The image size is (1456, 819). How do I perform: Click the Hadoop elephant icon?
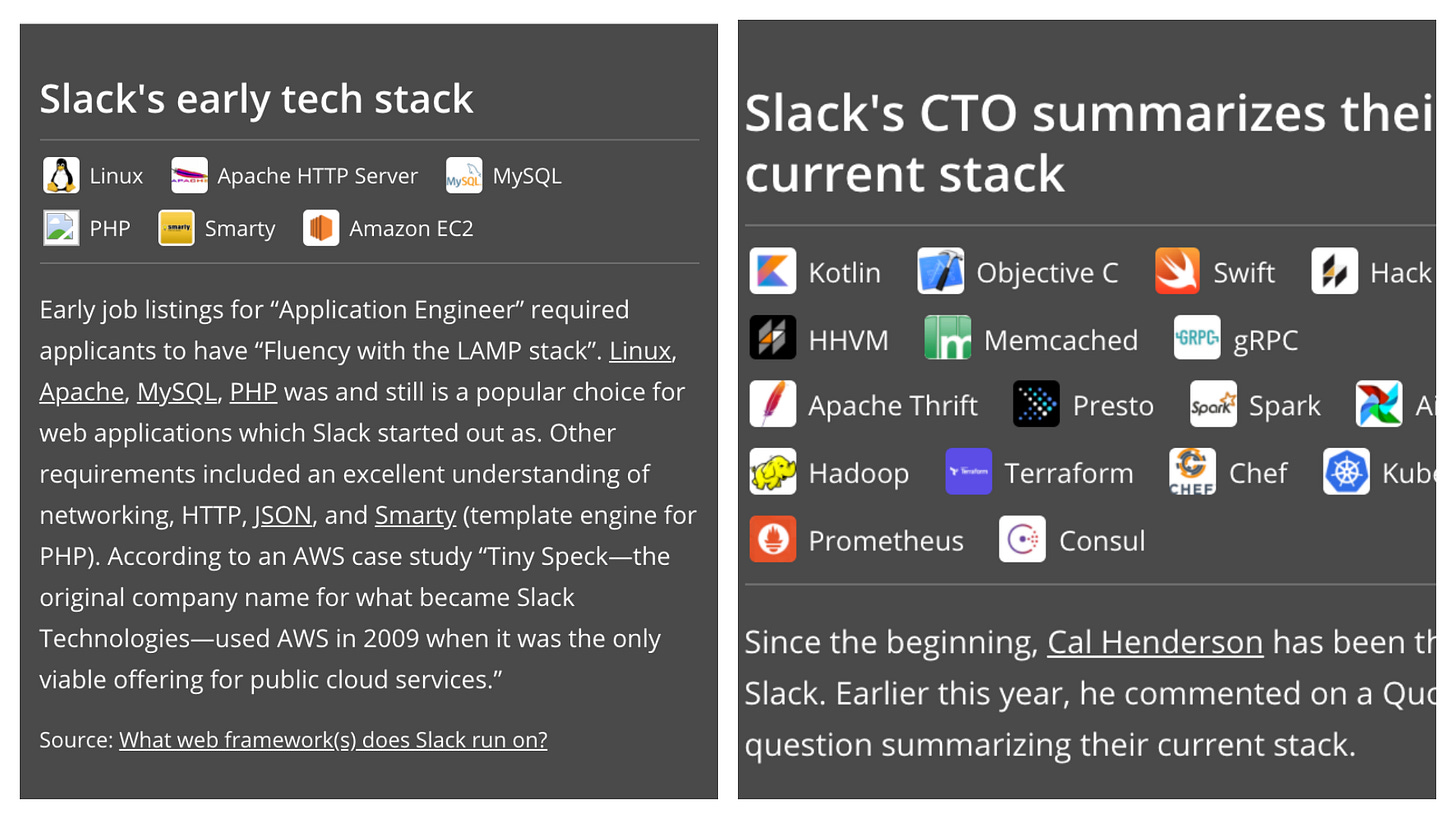point(773,472)
